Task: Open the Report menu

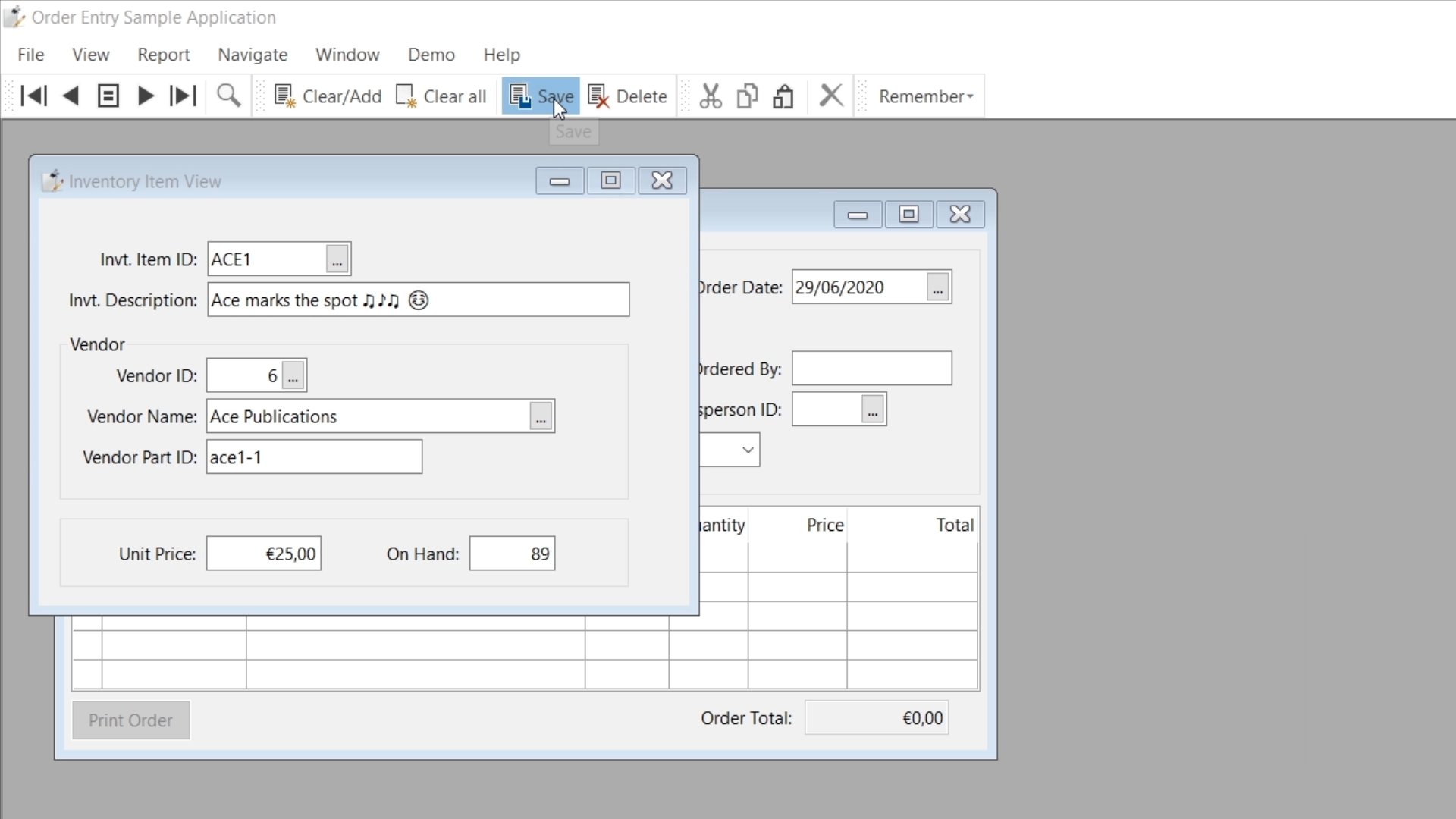Action: 163,55
